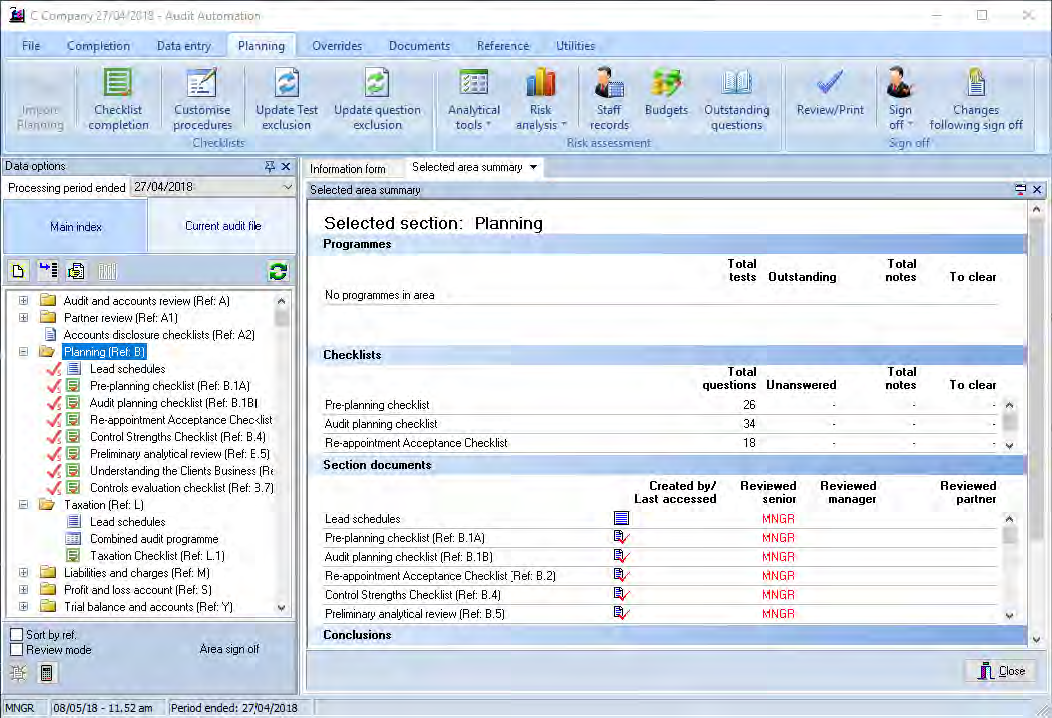Open the Documents ribbon tab
The width and height of the screenshot is (1052, 718).
419,46
